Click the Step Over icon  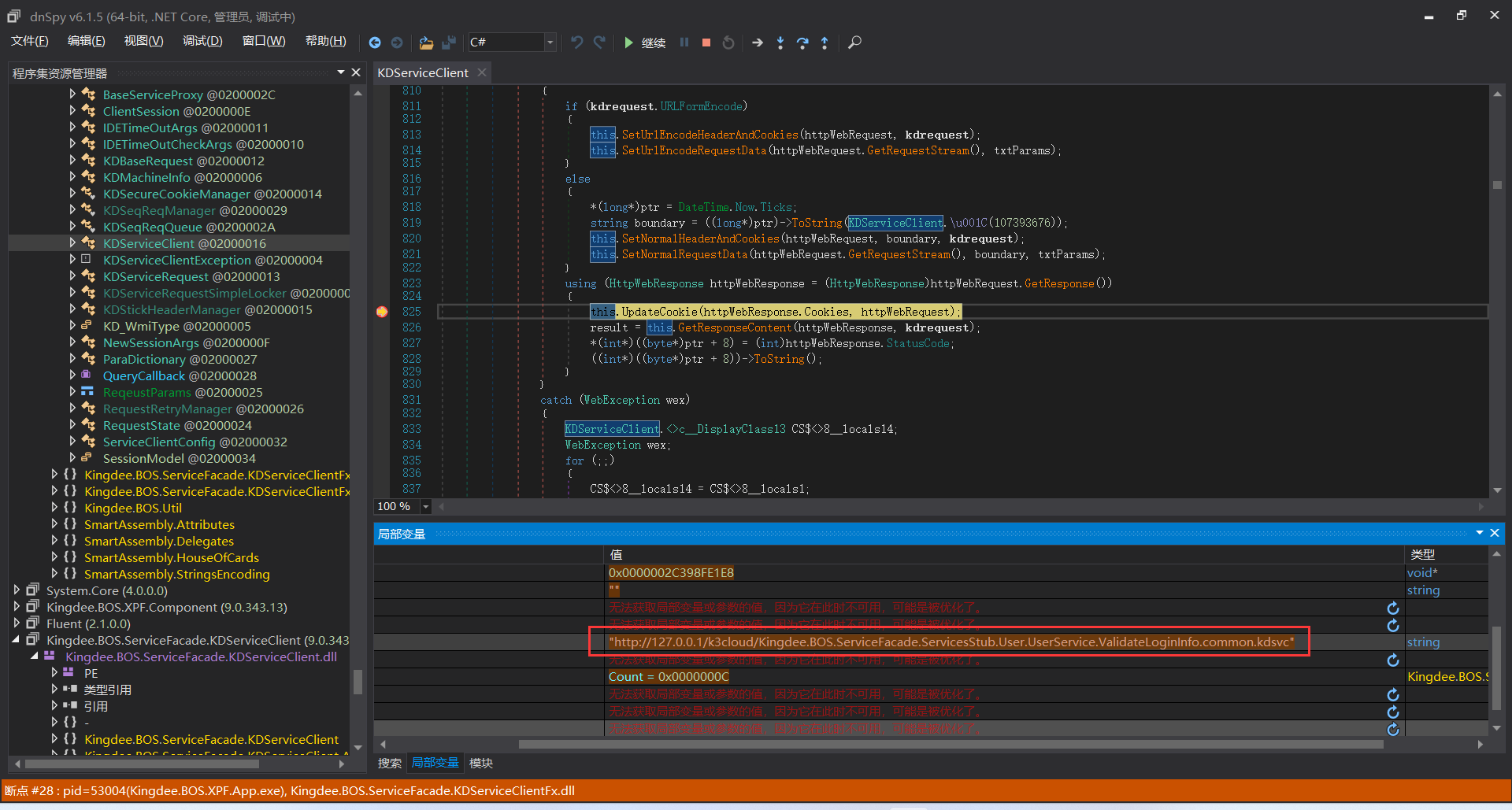tap(802, 43)
